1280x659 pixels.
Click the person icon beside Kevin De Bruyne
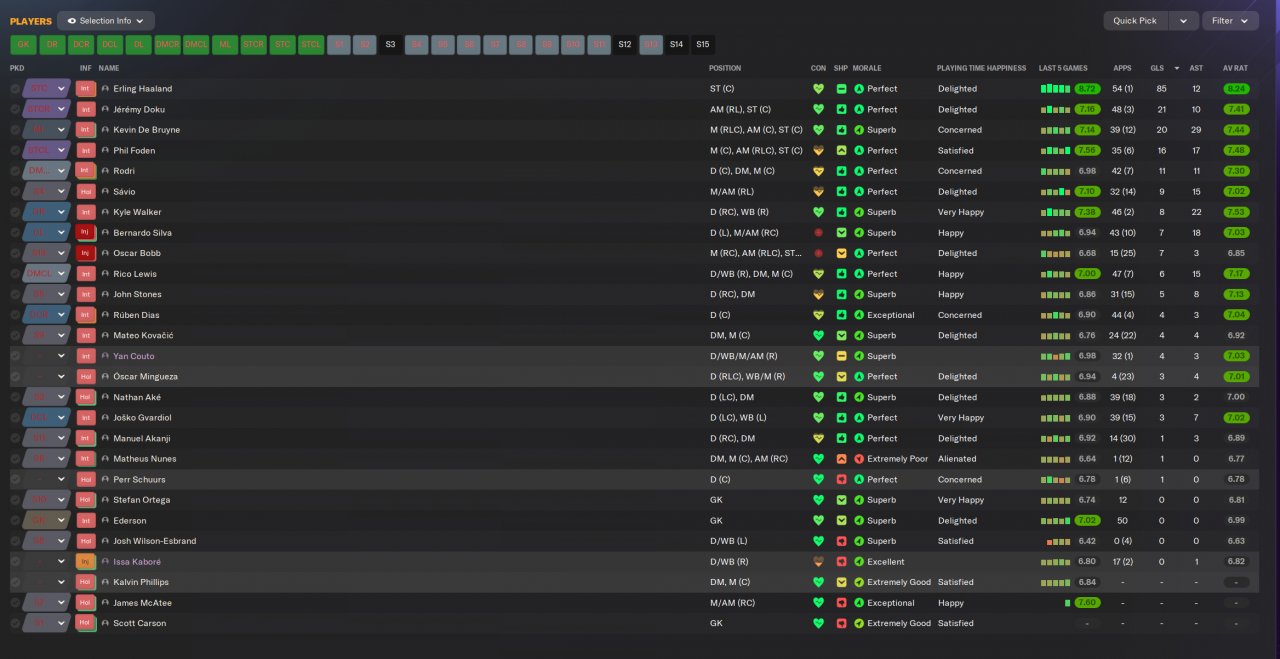(105, 130)
